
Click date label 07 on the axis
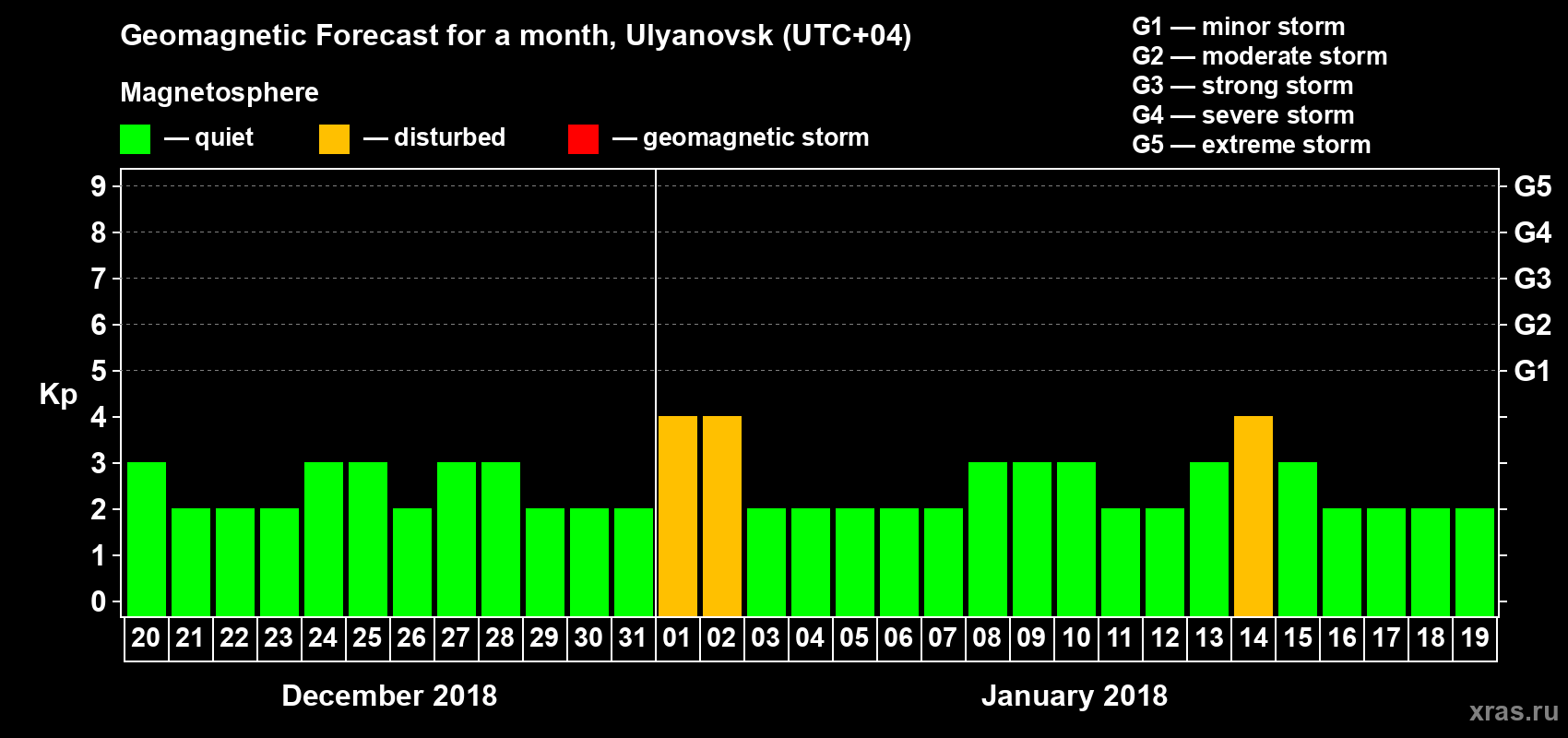(943, 637)
